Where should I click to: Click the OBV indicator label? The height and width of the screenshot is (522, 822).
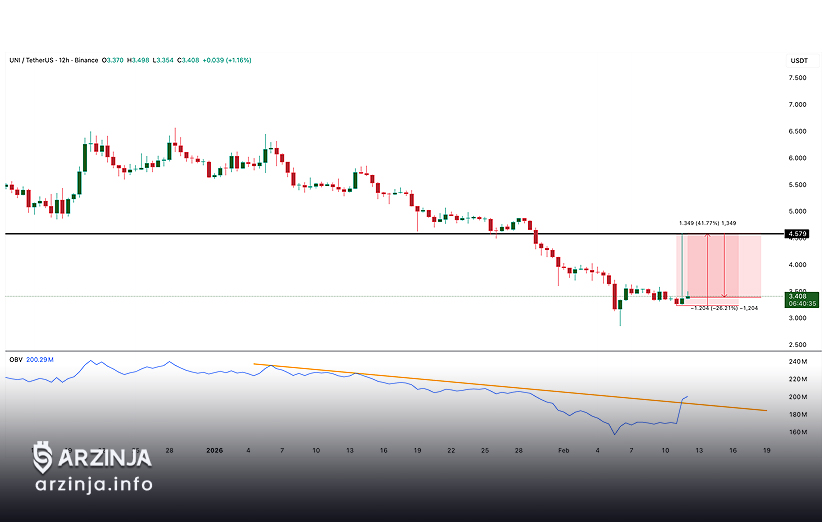point(15,357)
